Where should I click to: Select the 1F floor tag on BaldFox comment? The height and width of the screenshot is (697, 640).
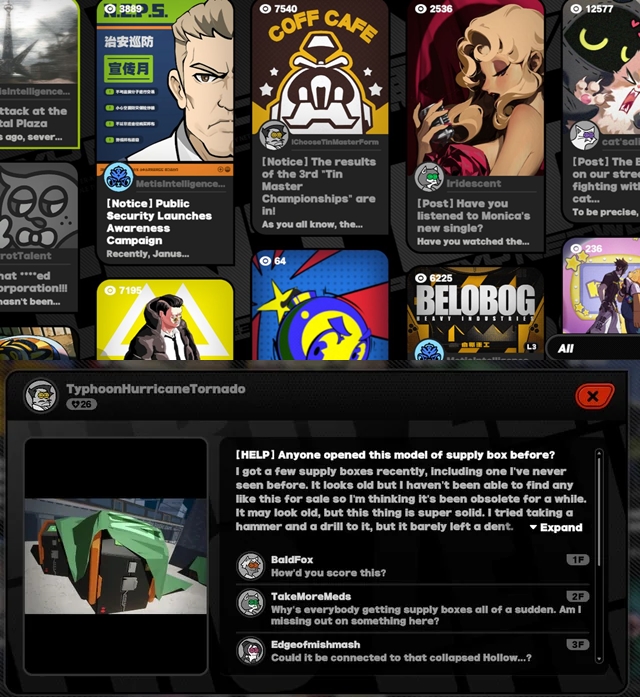(578, 560)
